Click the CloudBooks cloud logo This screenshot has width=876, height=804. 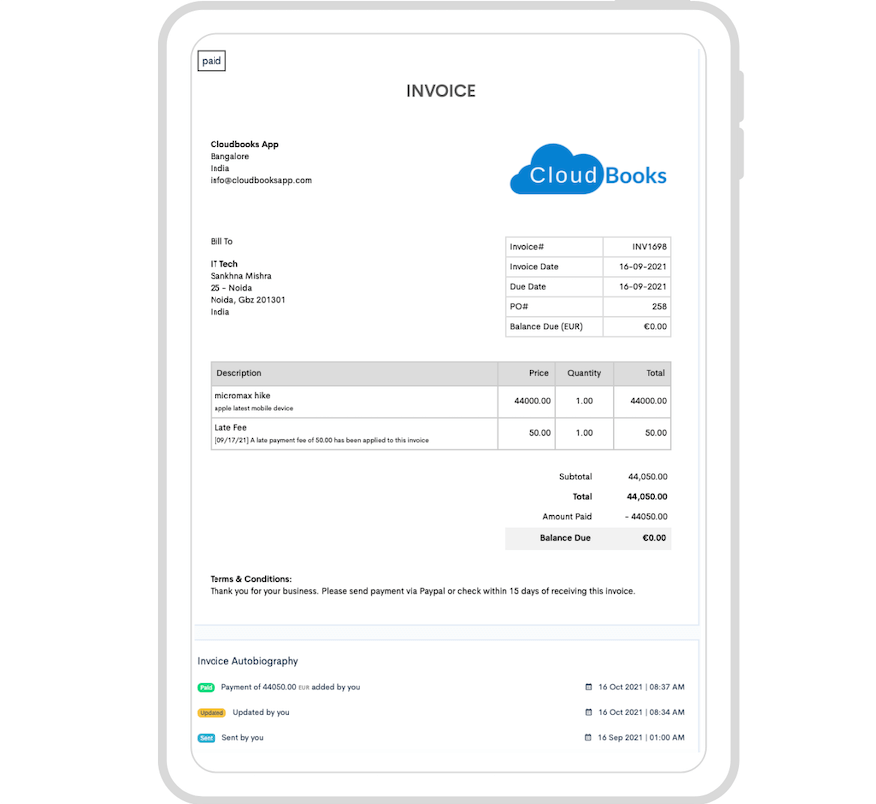[x=587, y=171]
